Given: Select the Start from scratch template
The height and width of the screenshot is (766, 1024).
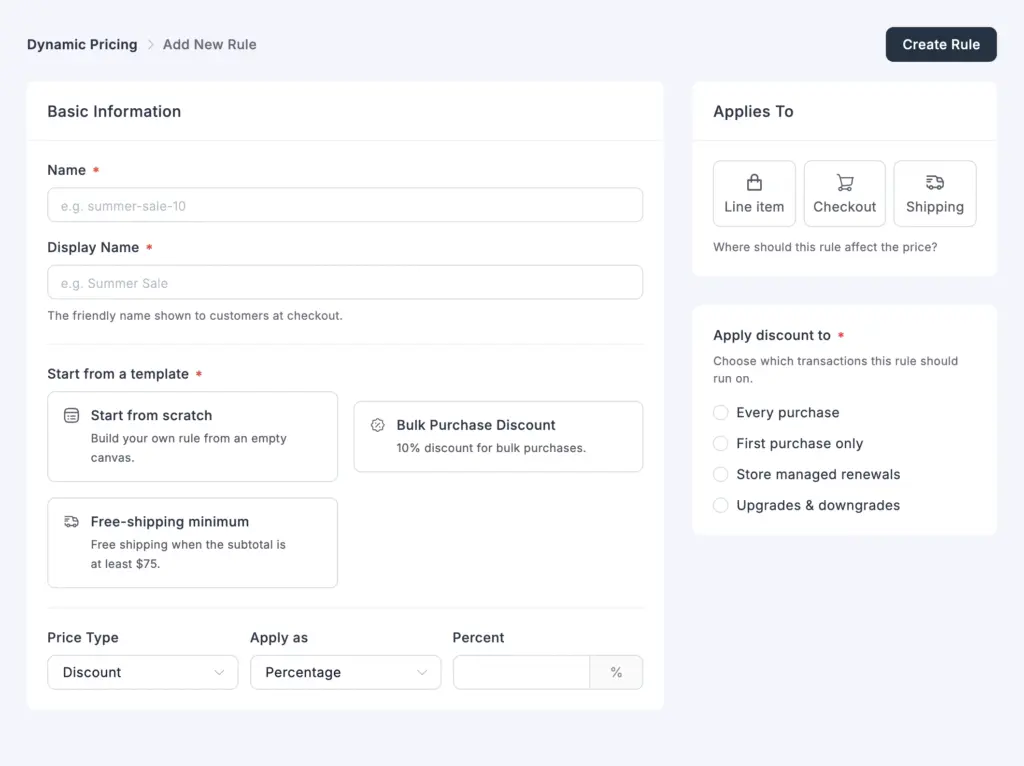Looking at the screenshot, I should tap(193, 436).
